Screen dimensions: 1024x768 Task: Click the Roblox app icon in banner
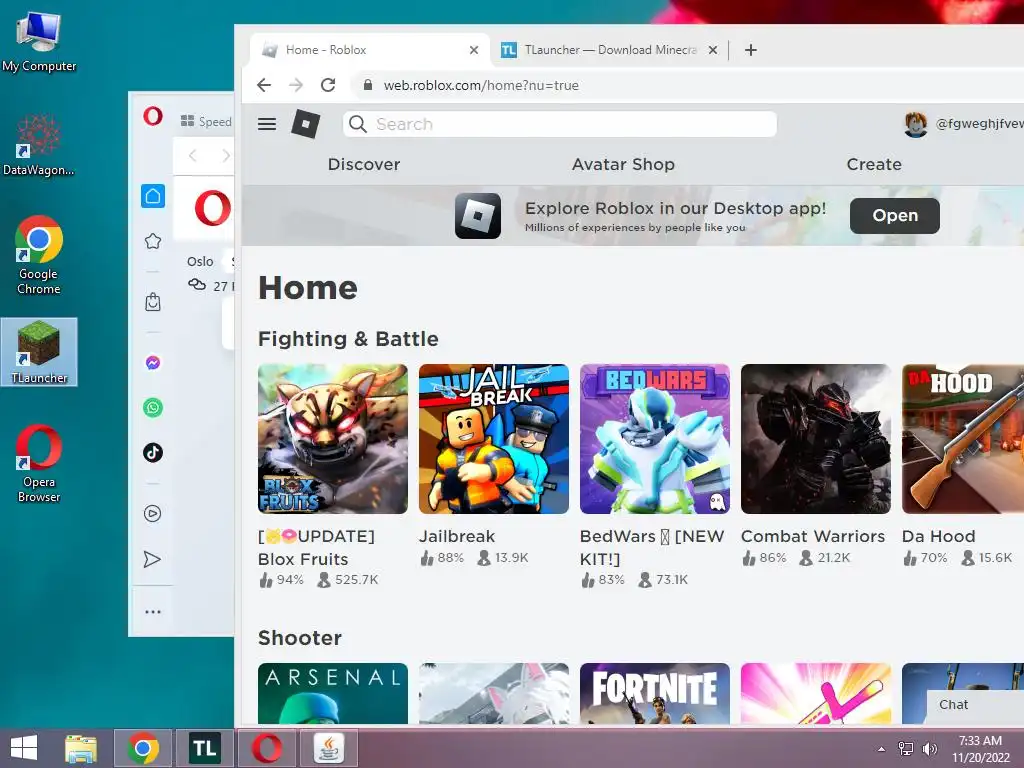[x=478, y=216]
